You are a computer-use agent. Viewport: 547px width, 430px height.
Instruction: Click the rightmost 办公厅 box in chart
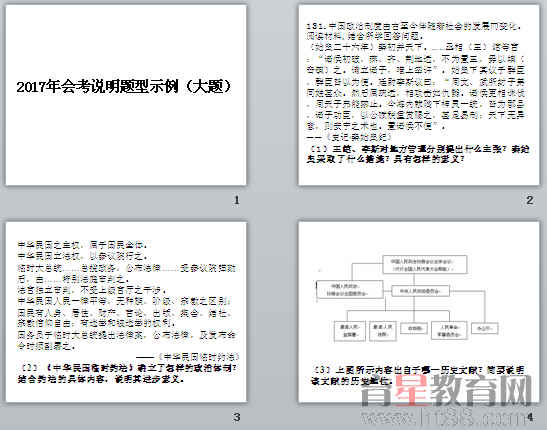click(484, 328)
